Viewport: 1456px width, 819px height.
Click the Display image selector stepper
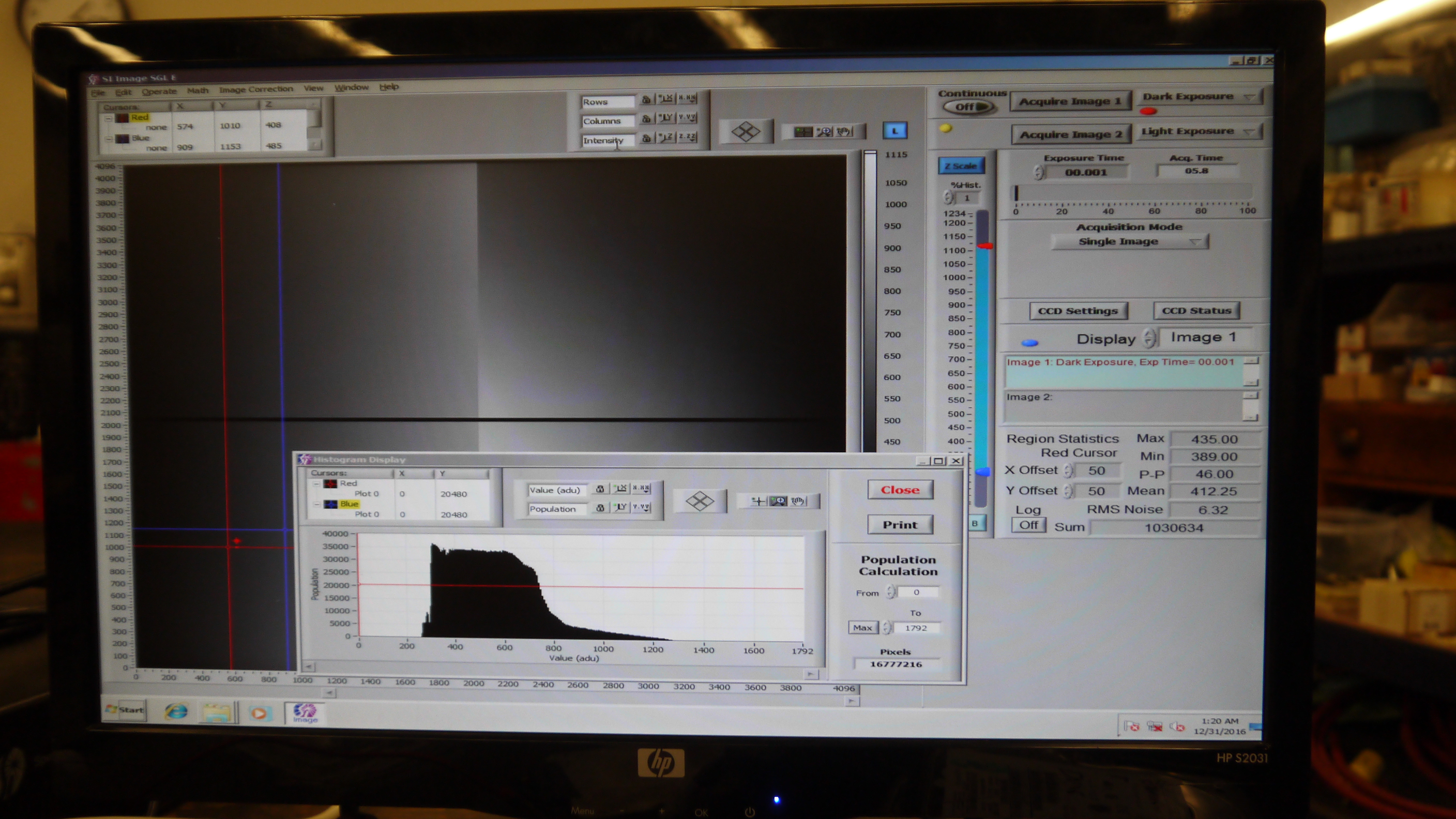pos(1148,338)
